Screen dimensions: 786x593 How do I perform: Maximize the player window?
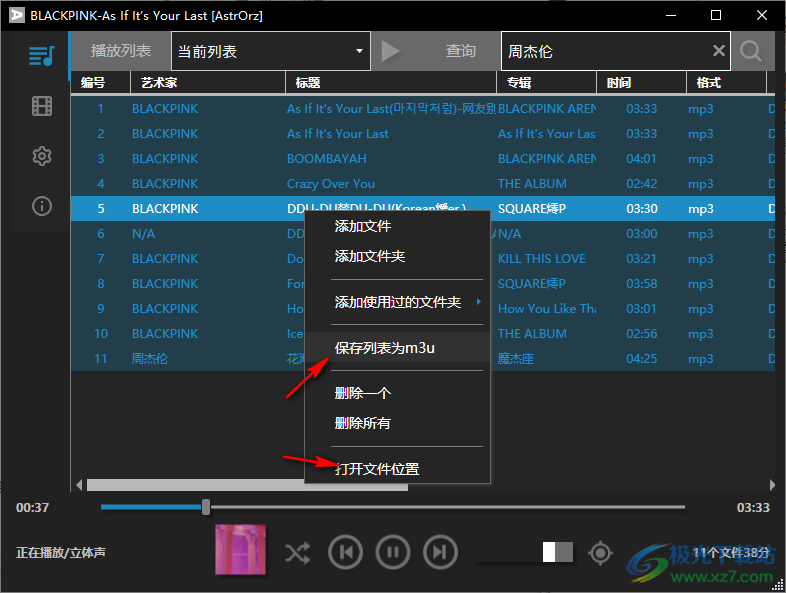point(716,15)
